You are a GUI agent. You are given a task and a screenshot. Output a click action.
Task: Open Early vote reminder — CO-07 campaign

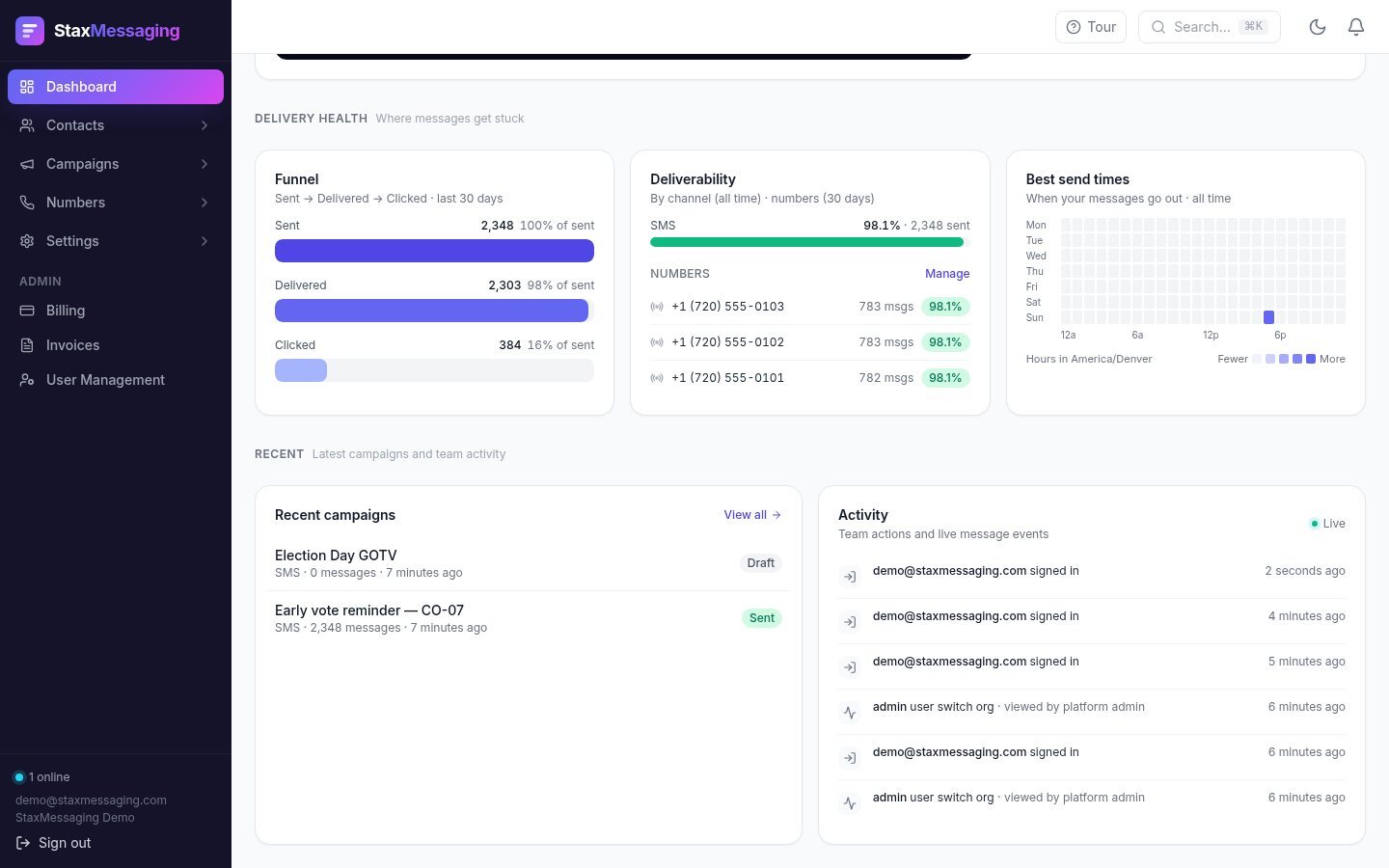[x=529, y=618]
